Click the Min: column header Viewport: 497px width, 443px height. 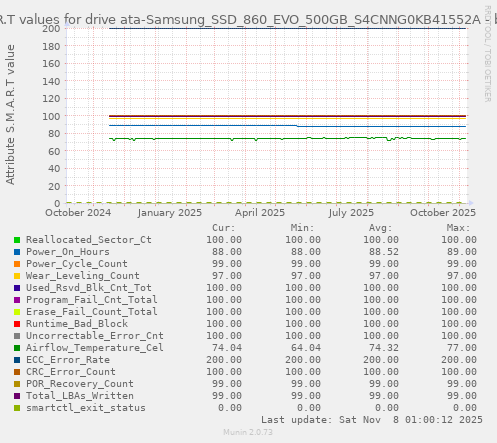302,228
